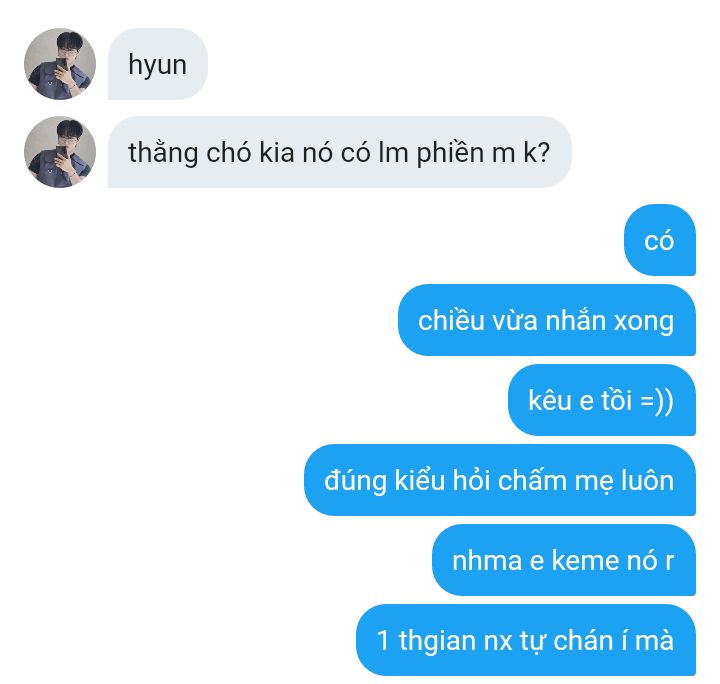Click the word 'thằng' in the gray bubble
The height and width of the screenshot is (684, 720).
[163, 153]
